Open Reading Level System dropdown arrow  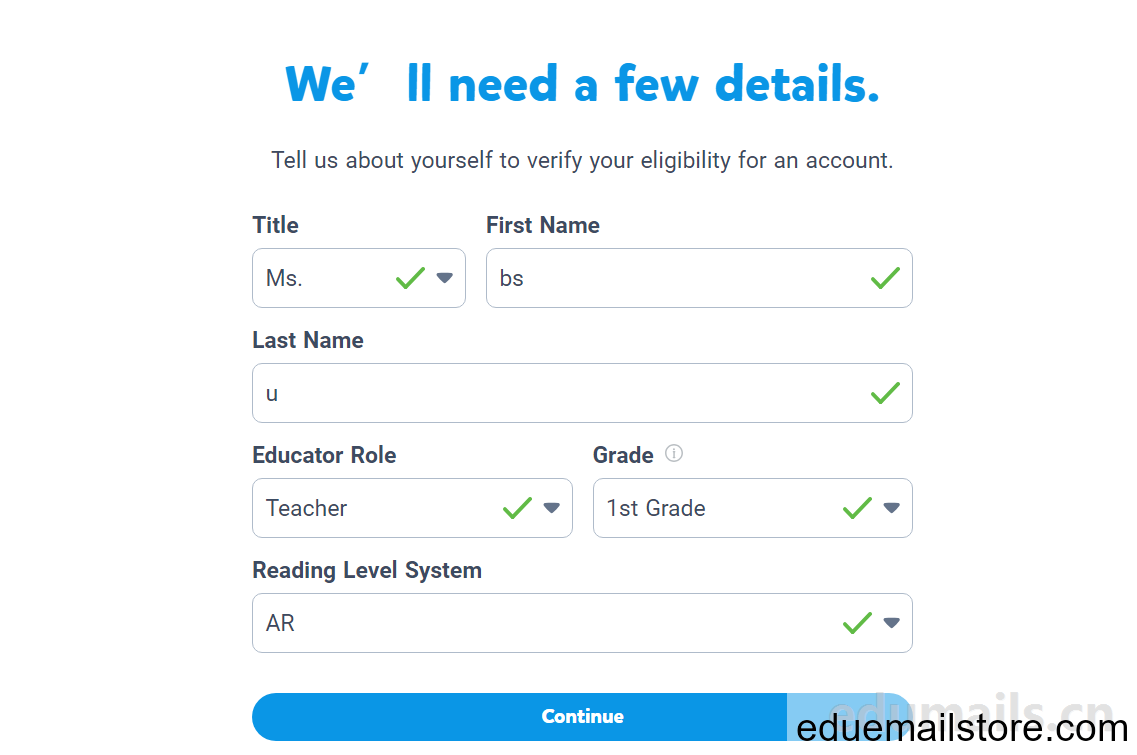coord(891,623)
